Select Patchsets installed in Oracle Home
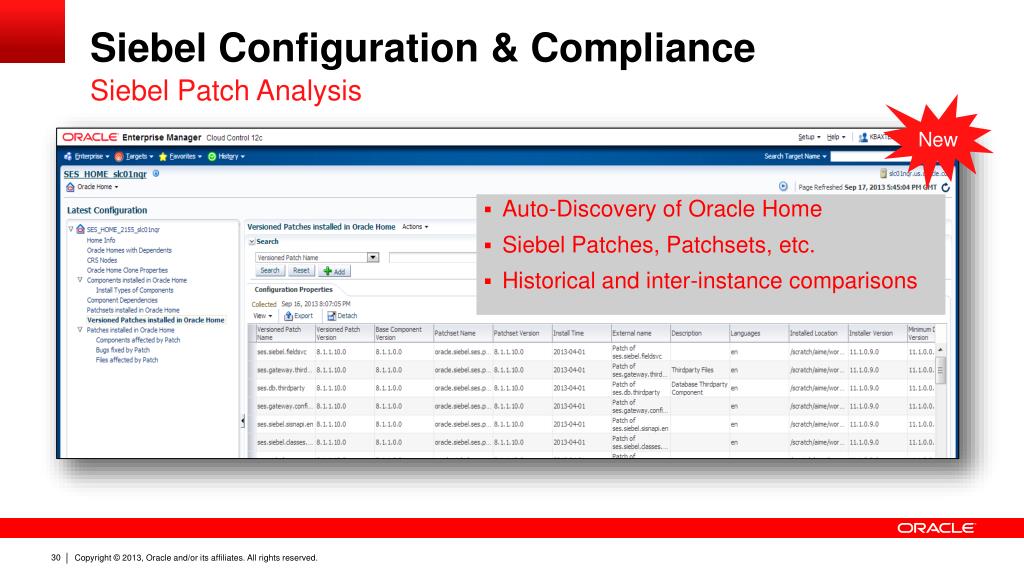Image resolution: width=1024 pixels, height=576 pixels. [133, 310]
